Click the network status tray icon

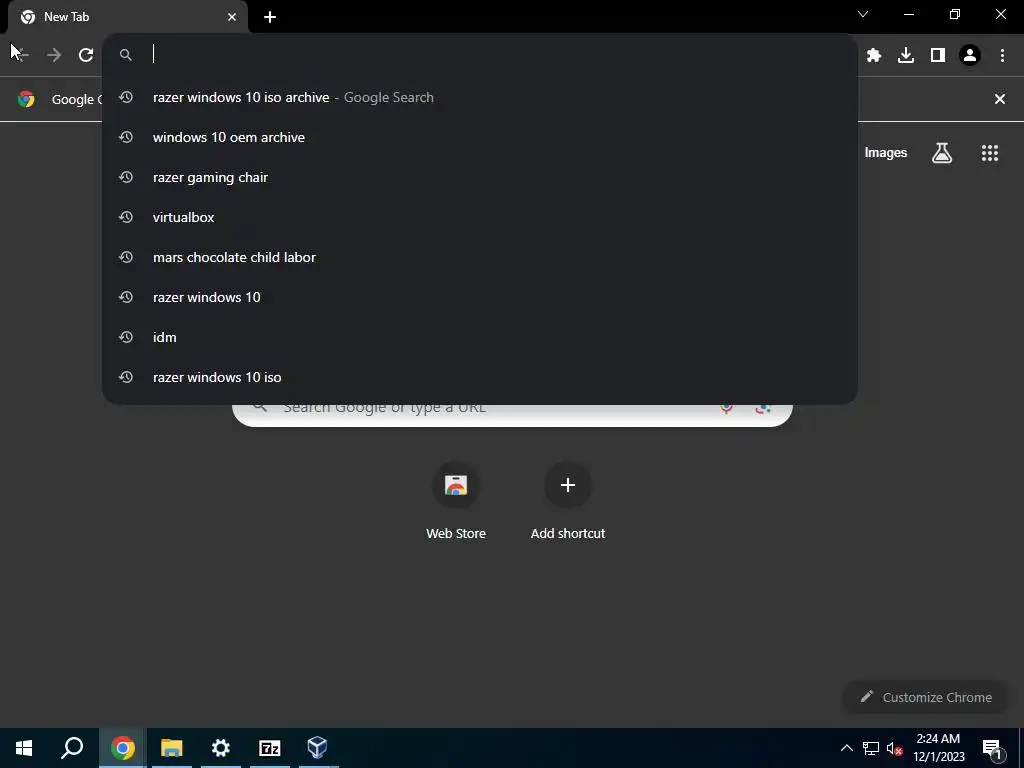click(871, 748)
